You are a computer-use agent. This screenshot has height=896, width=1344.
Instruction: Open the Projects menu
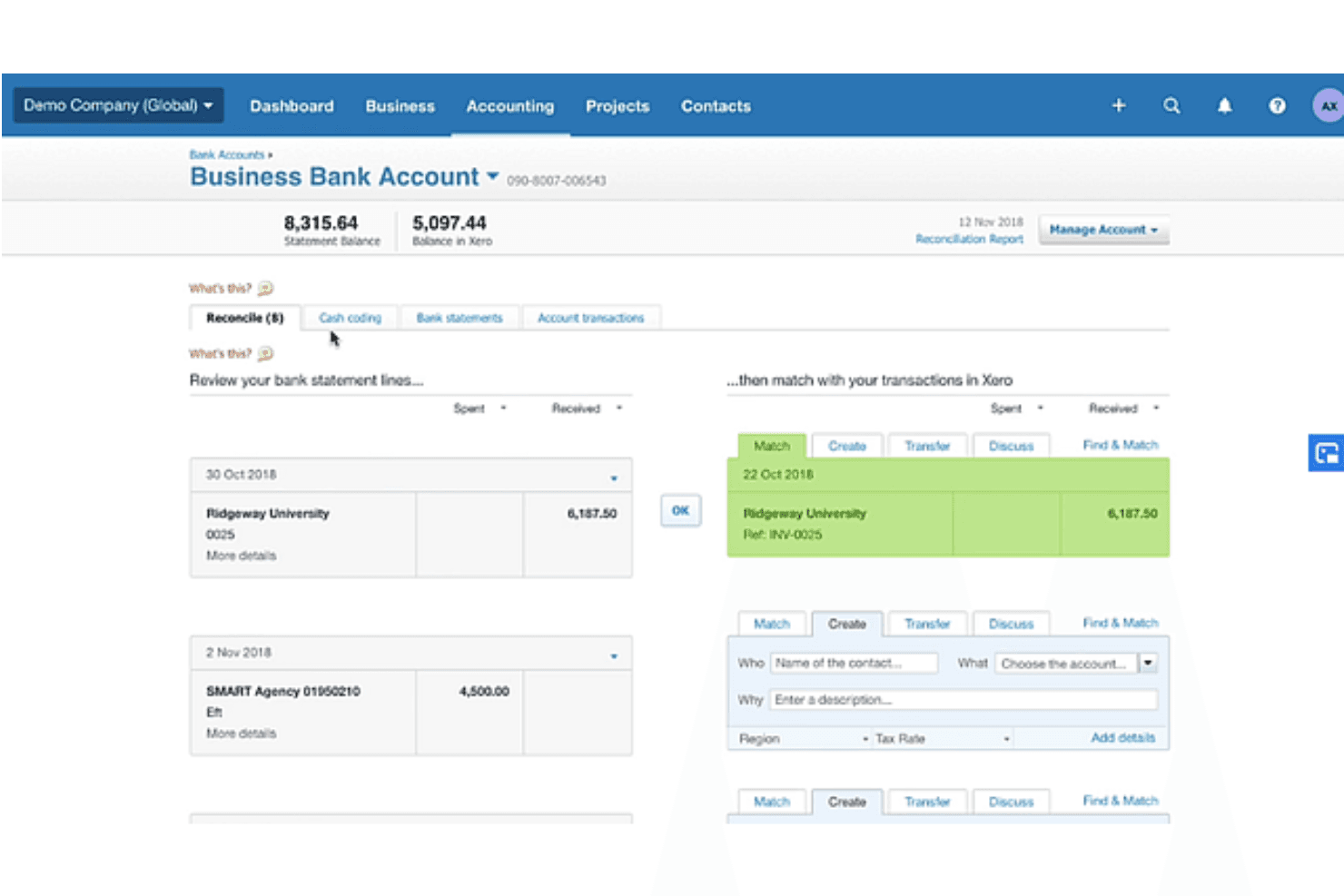[x=618, y=106]
